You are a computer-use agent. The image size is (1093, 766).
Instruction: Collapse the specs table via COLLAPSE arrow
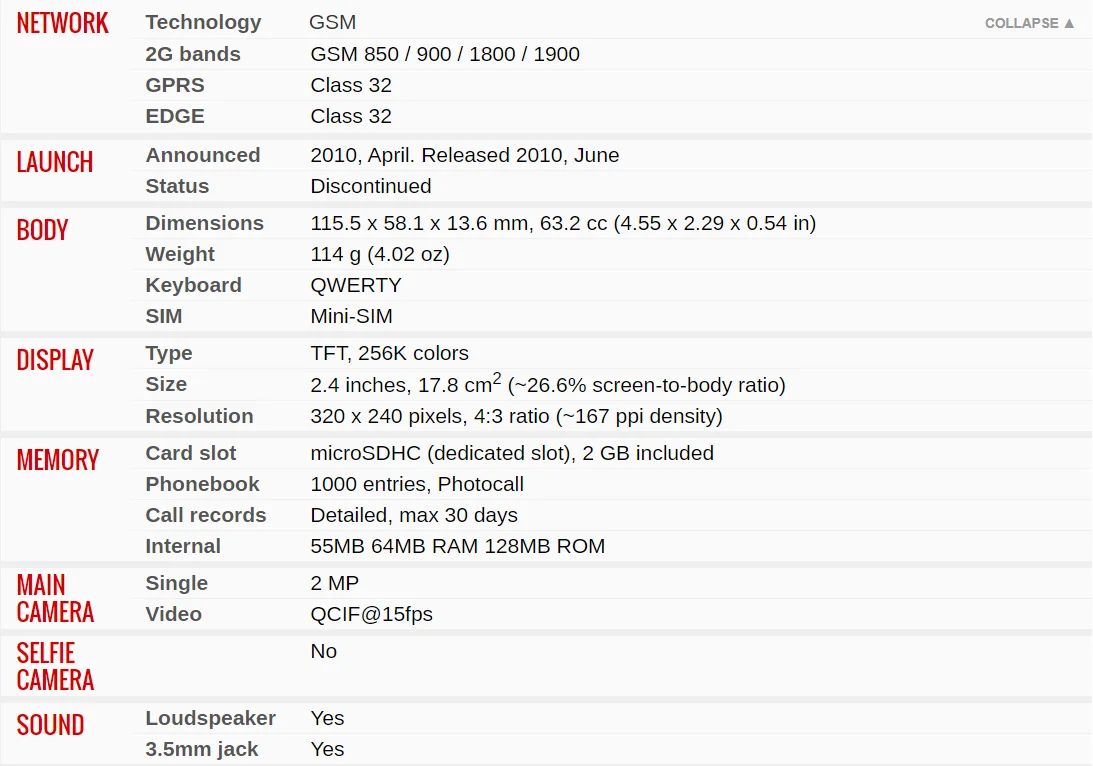(x=1030, y=23)
